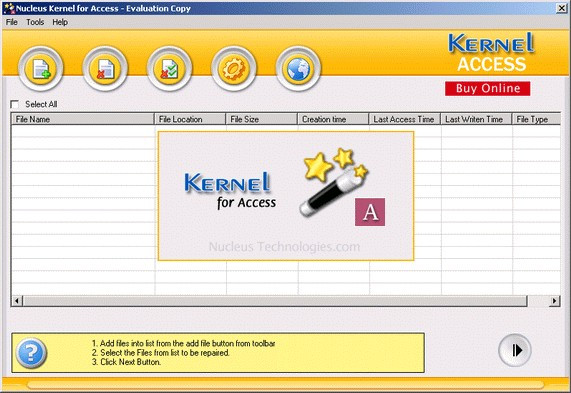571x393 pixels.
Task: Open the Tools menu
Action: coord(35,22)
